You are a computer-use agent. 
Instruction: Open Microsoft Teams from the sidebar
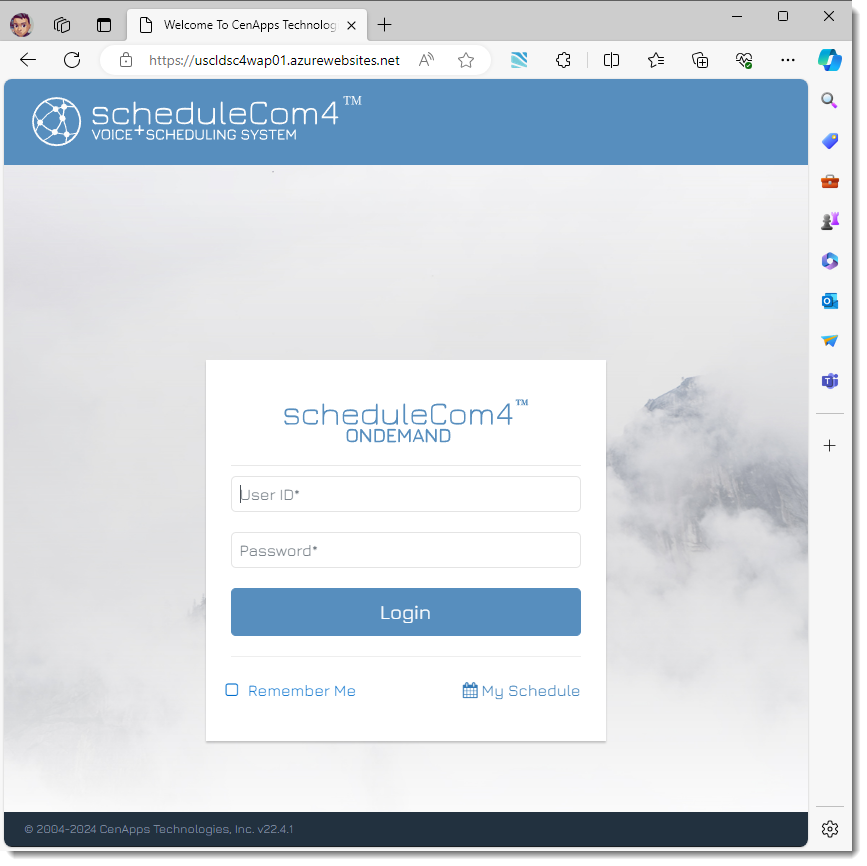(830, 380)
